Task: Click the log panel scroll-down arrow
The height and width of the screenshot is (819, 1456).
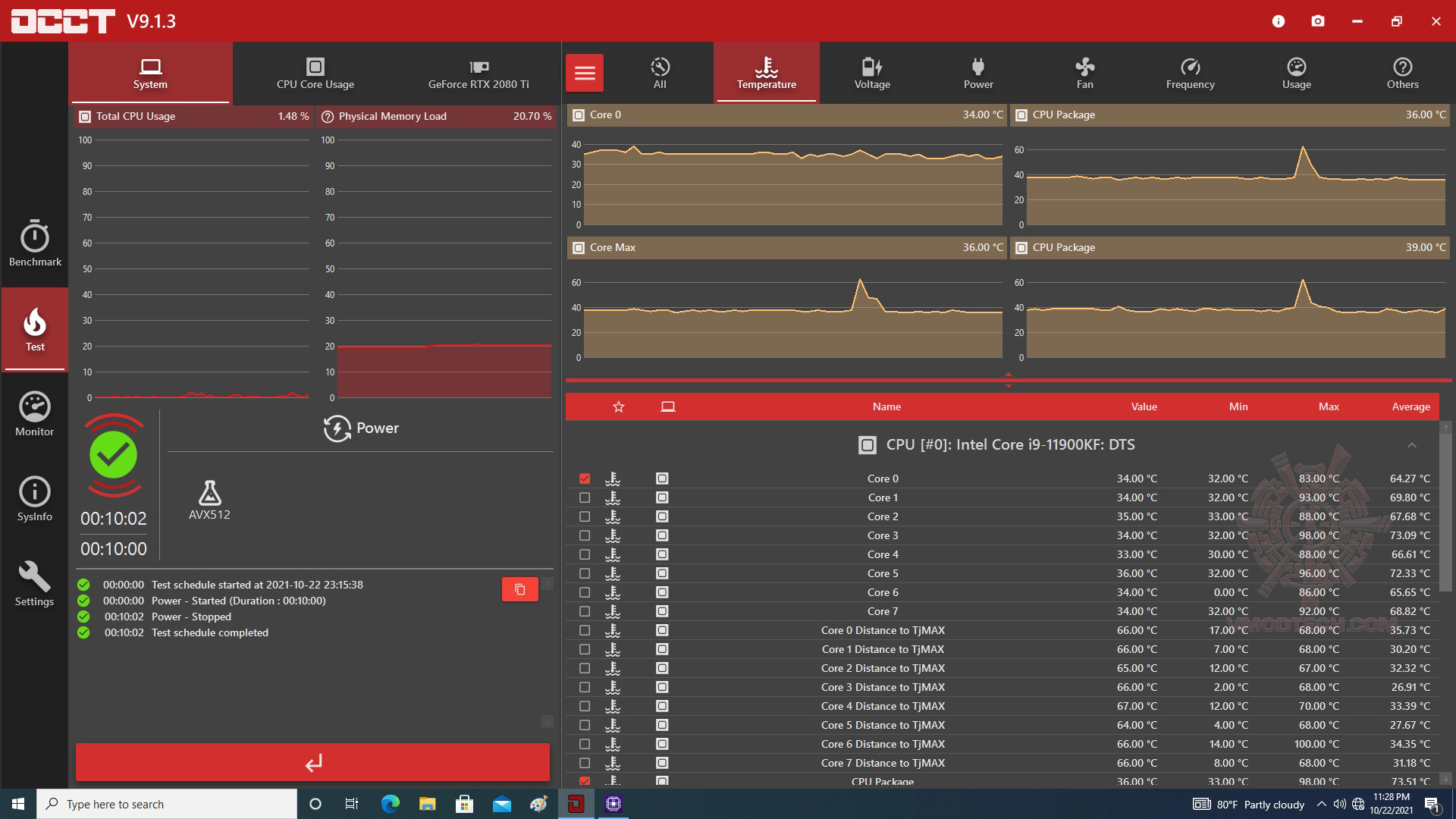Action: (x=547, y=721)
